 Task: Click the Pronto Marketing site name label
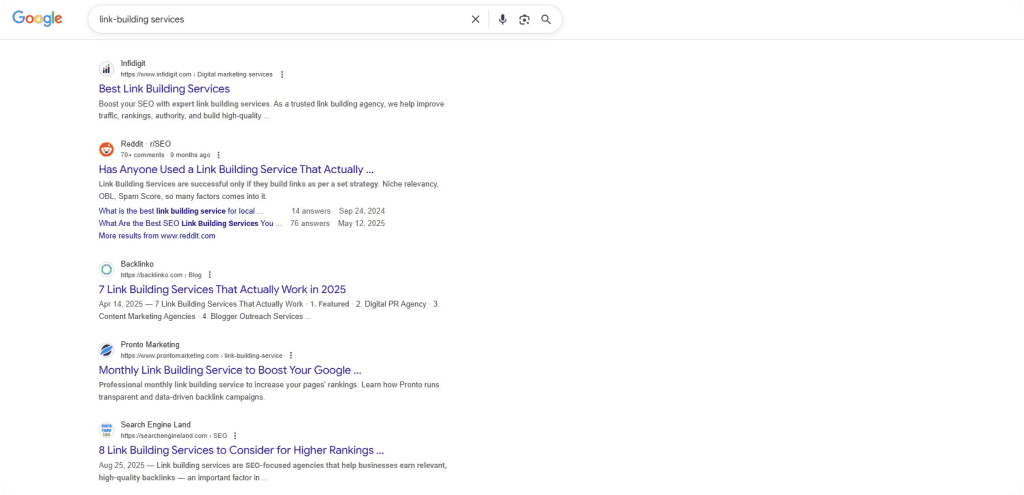[150, 344]
